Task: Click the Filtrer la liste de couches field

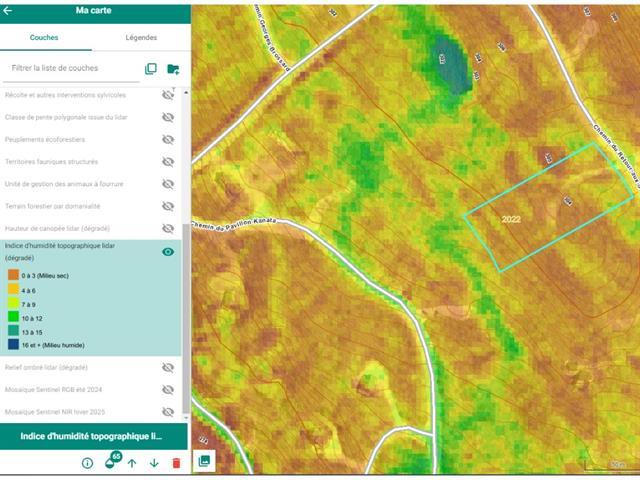Action: click(70, 69)
